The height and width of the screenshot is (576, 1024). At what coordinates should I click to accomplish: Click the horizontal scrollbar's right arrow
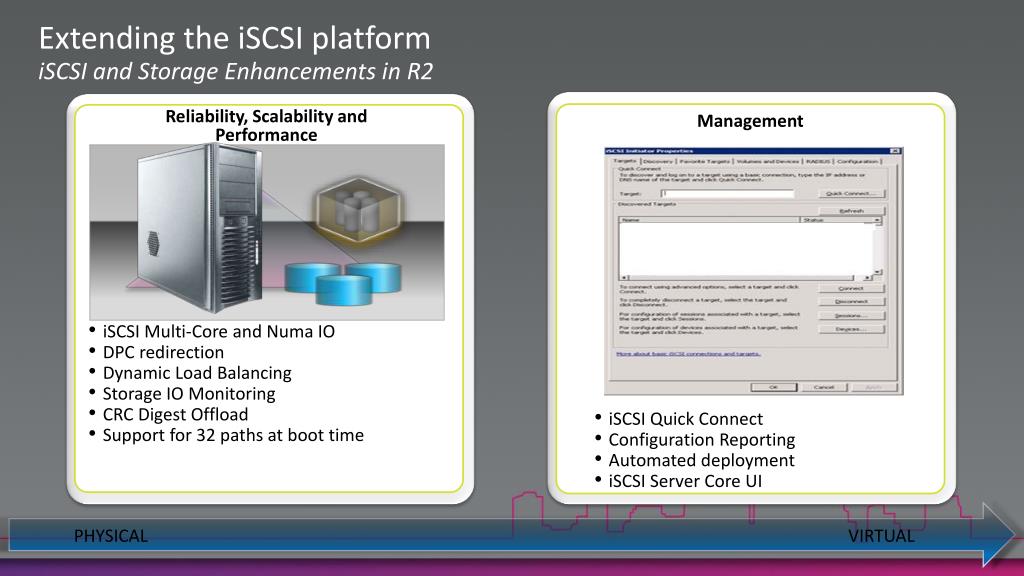(x=867, y=278)
